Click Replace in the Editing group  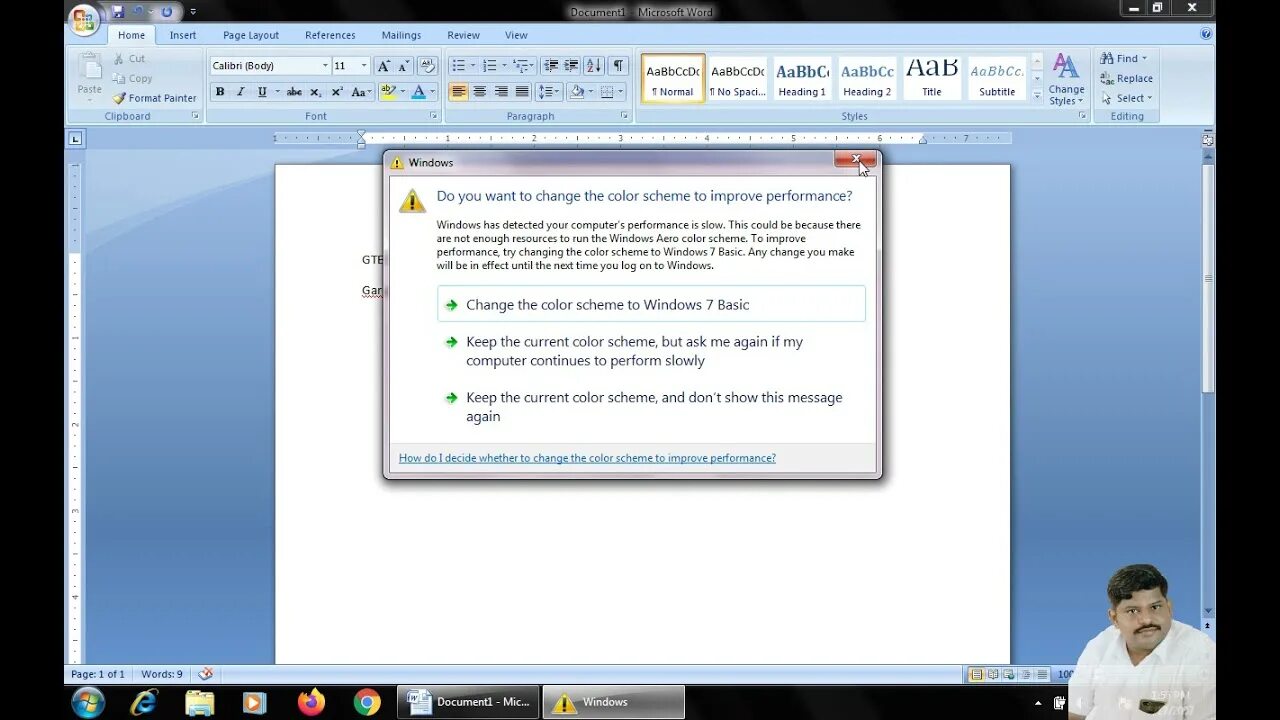pyautogui.click(x=1126, y=78)
